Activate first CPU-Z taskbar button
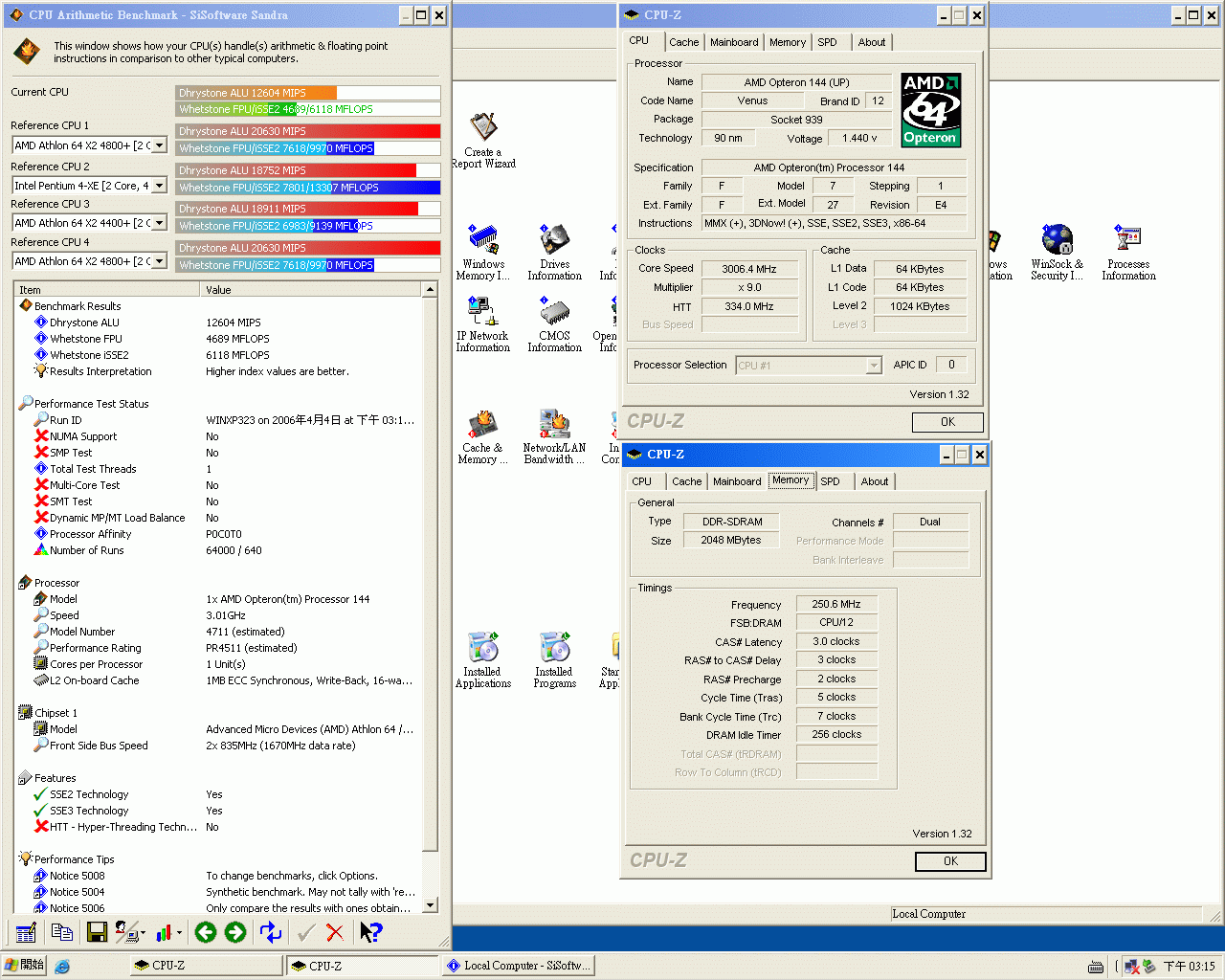The image size is (1225, 980). coord(207,966)
